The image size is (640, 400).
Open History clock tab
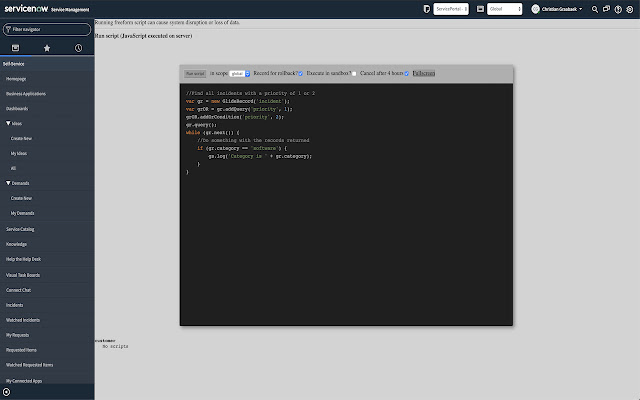[x=78, y=48]
